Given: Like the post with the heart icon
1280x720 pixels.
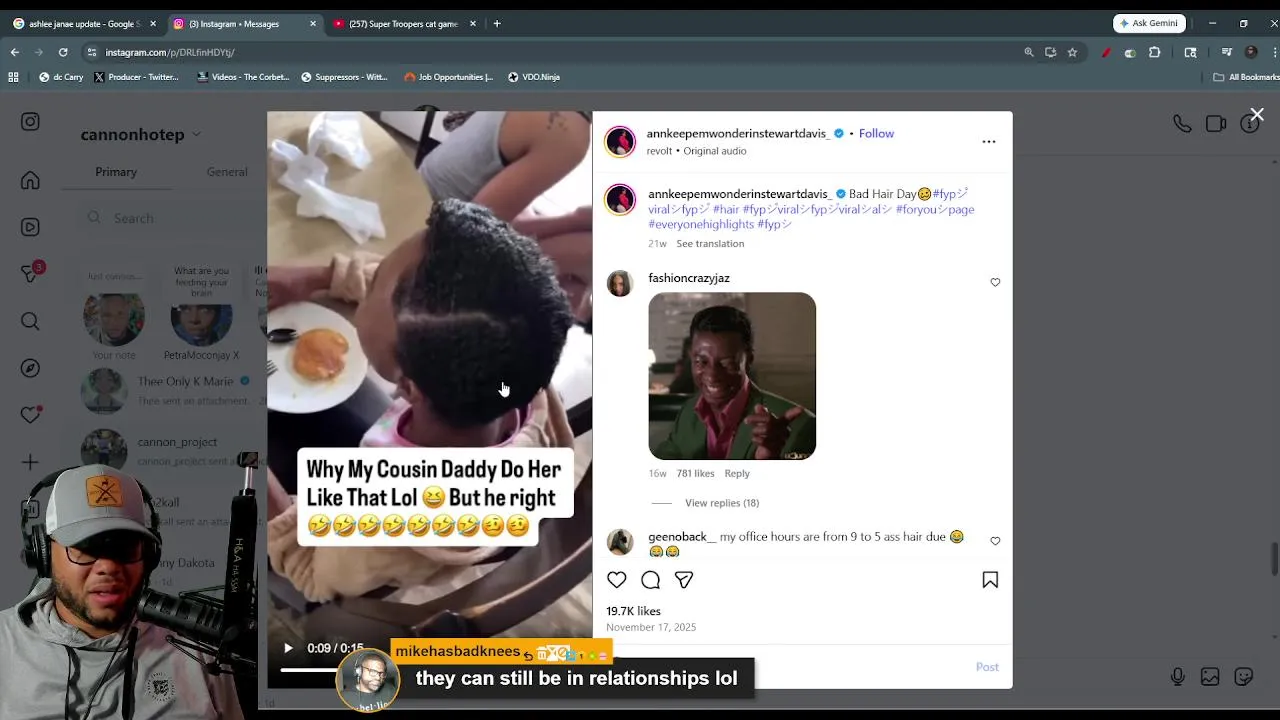Looking at the screenshot, I should click(x=617, y=580).
